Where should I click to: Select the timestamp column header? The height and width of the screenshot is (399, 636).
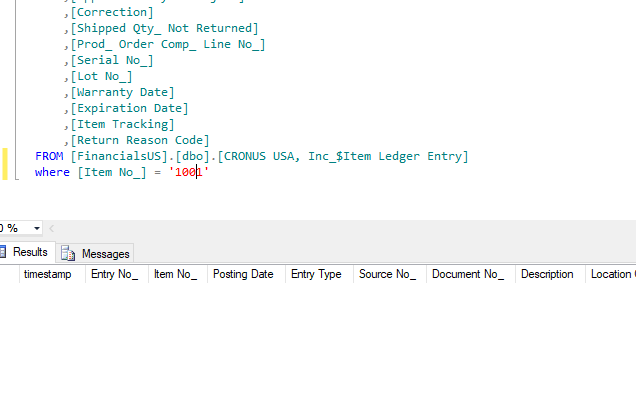[x=52, y=274]
